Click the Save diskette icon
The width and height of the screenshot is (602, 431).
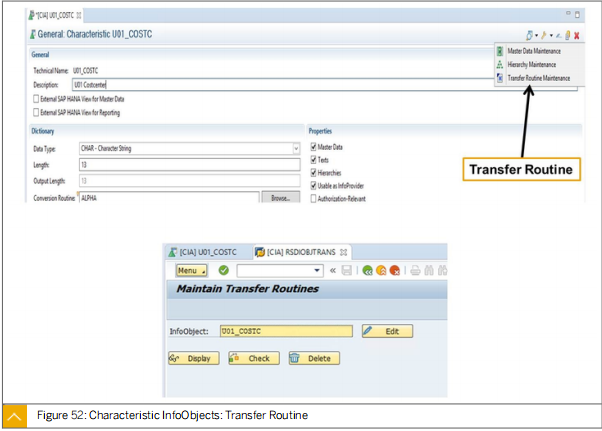tap(347, 271)
